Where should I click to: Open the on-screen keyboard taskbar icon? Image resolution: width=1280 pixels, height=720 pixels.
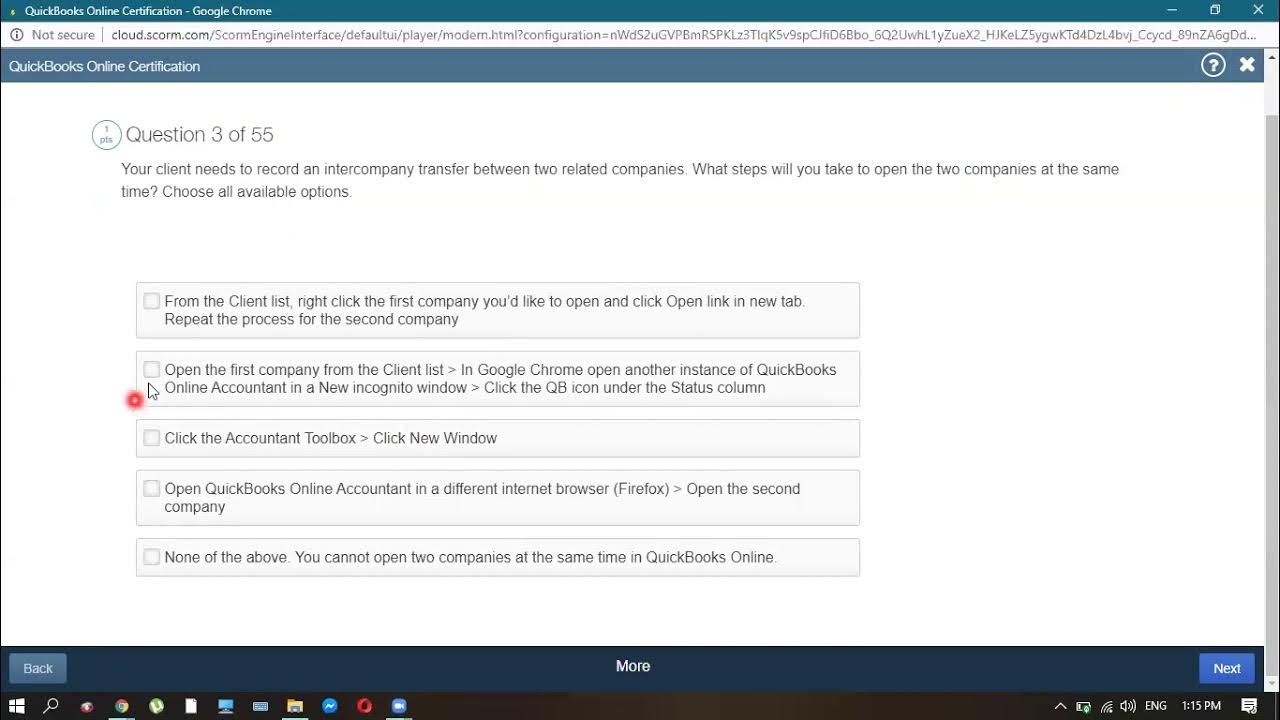260,706
